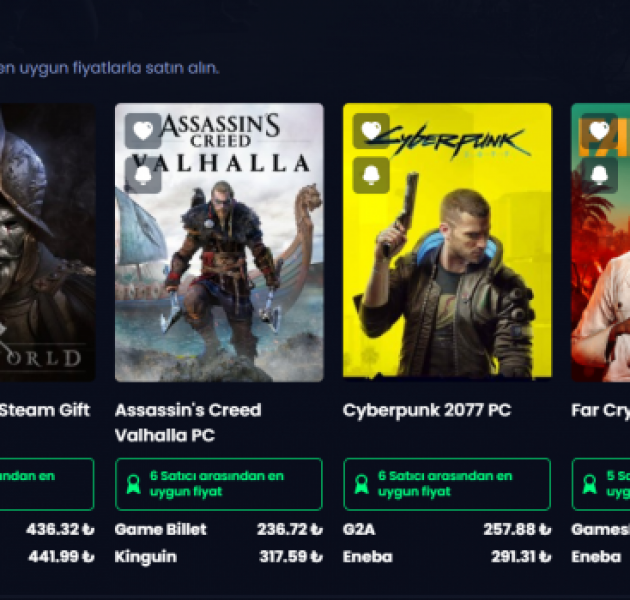Click the 6 Satıcı best price box for Cyberpunk
The height and width of the screenshot is (600, 630).
[x=447, y=484]
